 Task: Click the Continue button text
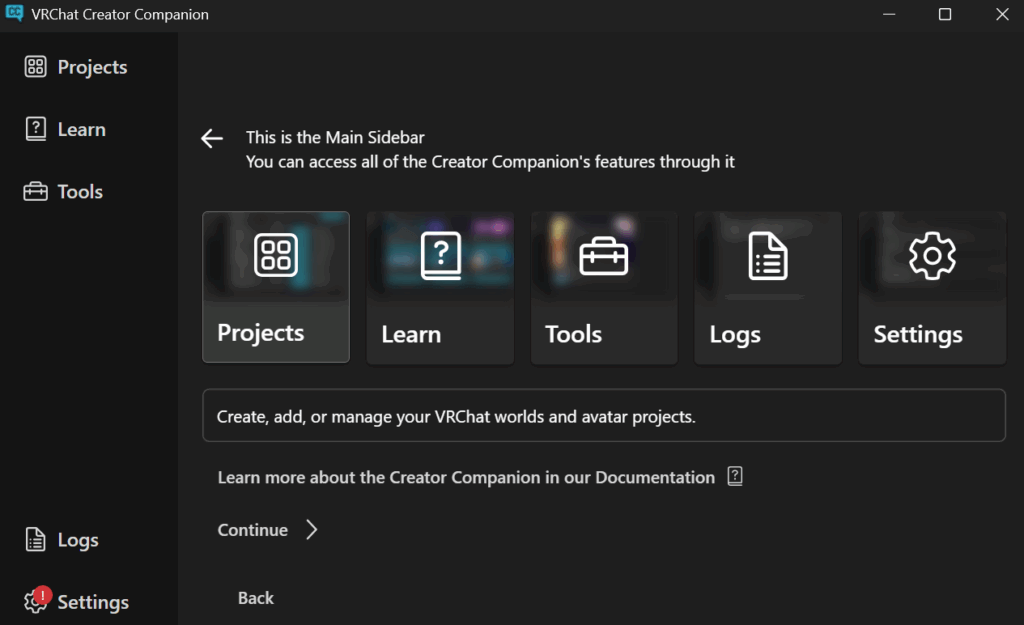point(253,530)
